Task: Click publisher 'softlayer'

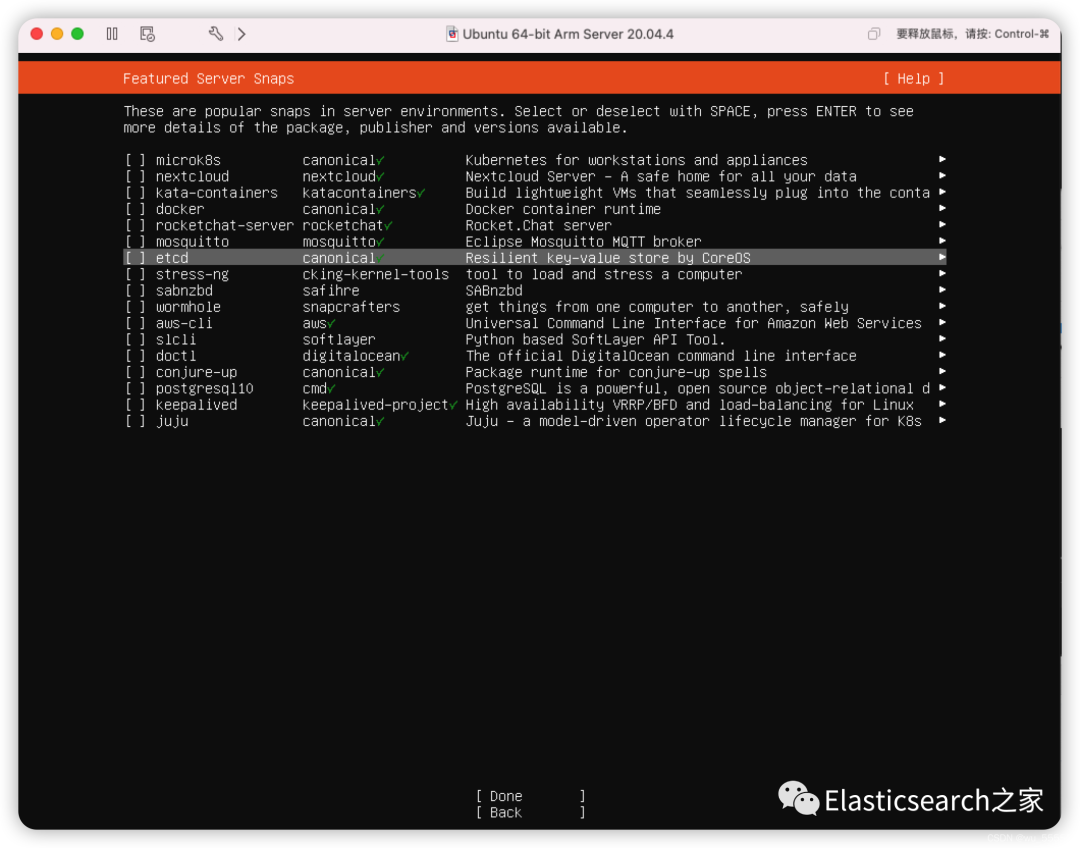Action: click(x=339, y=340)
